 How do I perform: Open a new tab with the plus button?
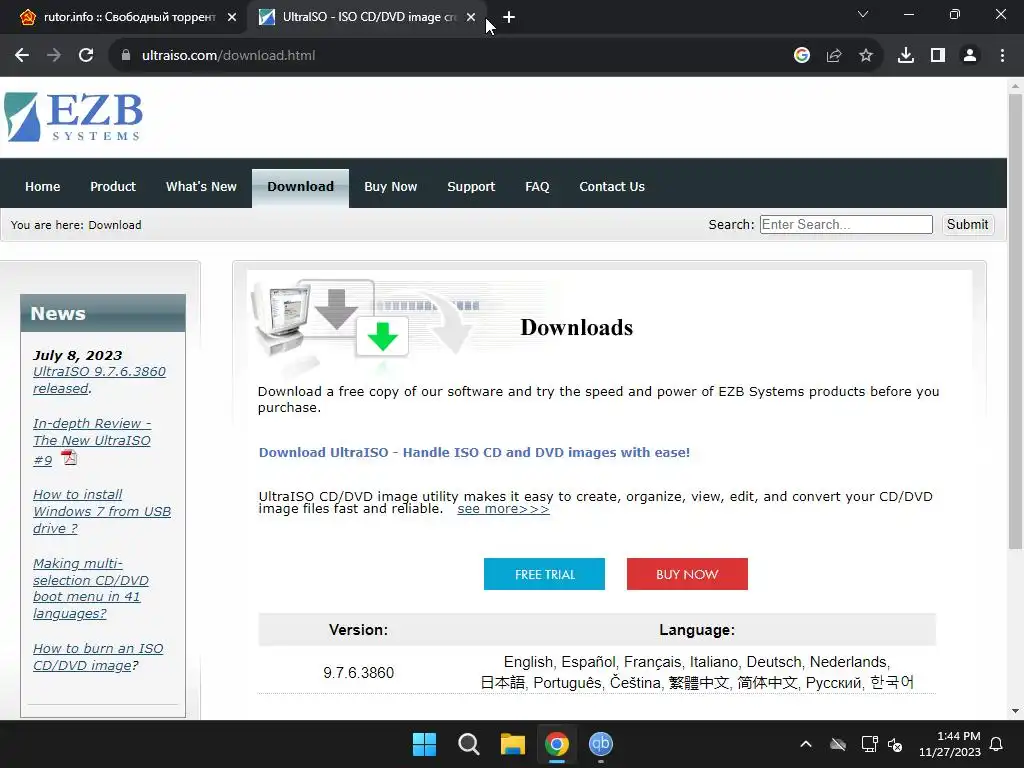(x=509, y=18)
